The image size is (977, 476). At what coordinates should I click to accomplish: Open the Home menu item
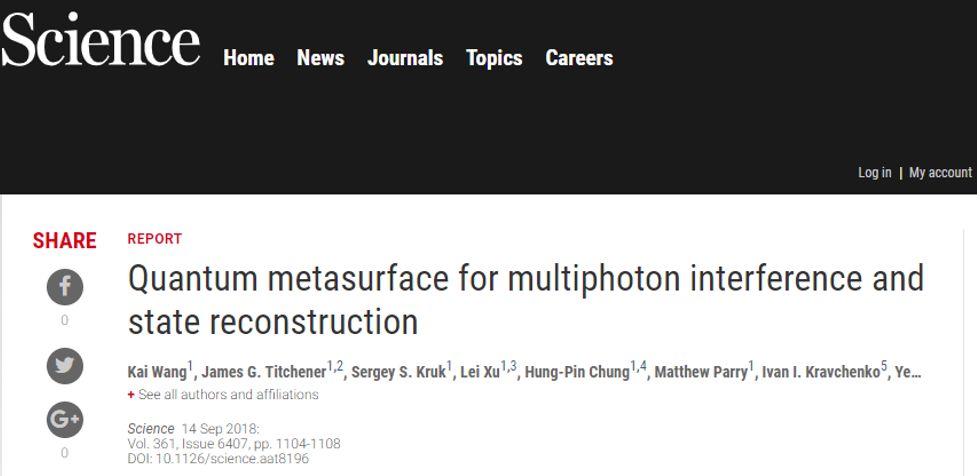pyautogui.click(x=248, y=58)
